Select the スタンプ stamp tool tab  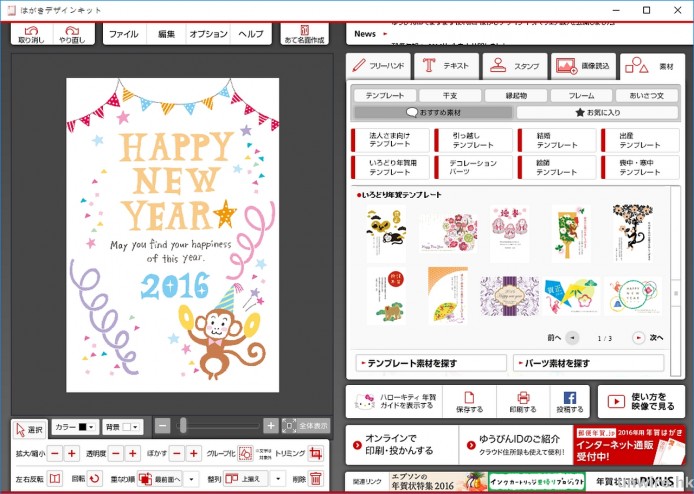click(x=514, y=66)
